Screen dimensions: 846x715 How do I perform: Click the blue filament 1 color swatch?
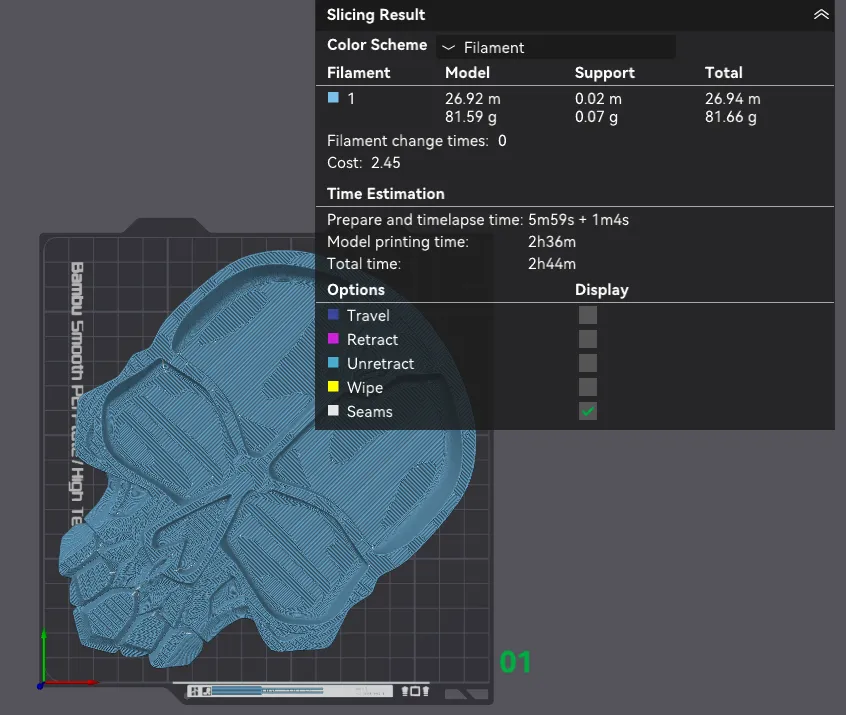pyautogui.click(x=333, y=98)
